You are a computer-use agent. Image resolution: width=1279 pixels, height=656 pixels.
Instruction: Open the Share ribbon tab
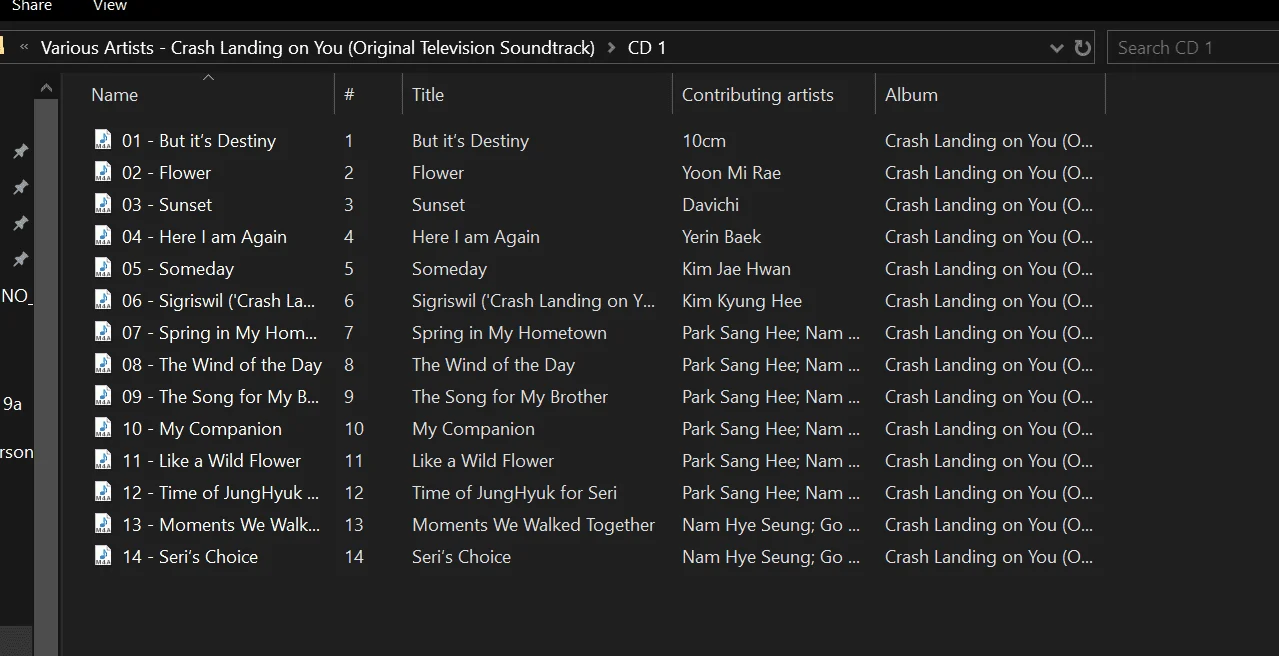tap(32, 6)
